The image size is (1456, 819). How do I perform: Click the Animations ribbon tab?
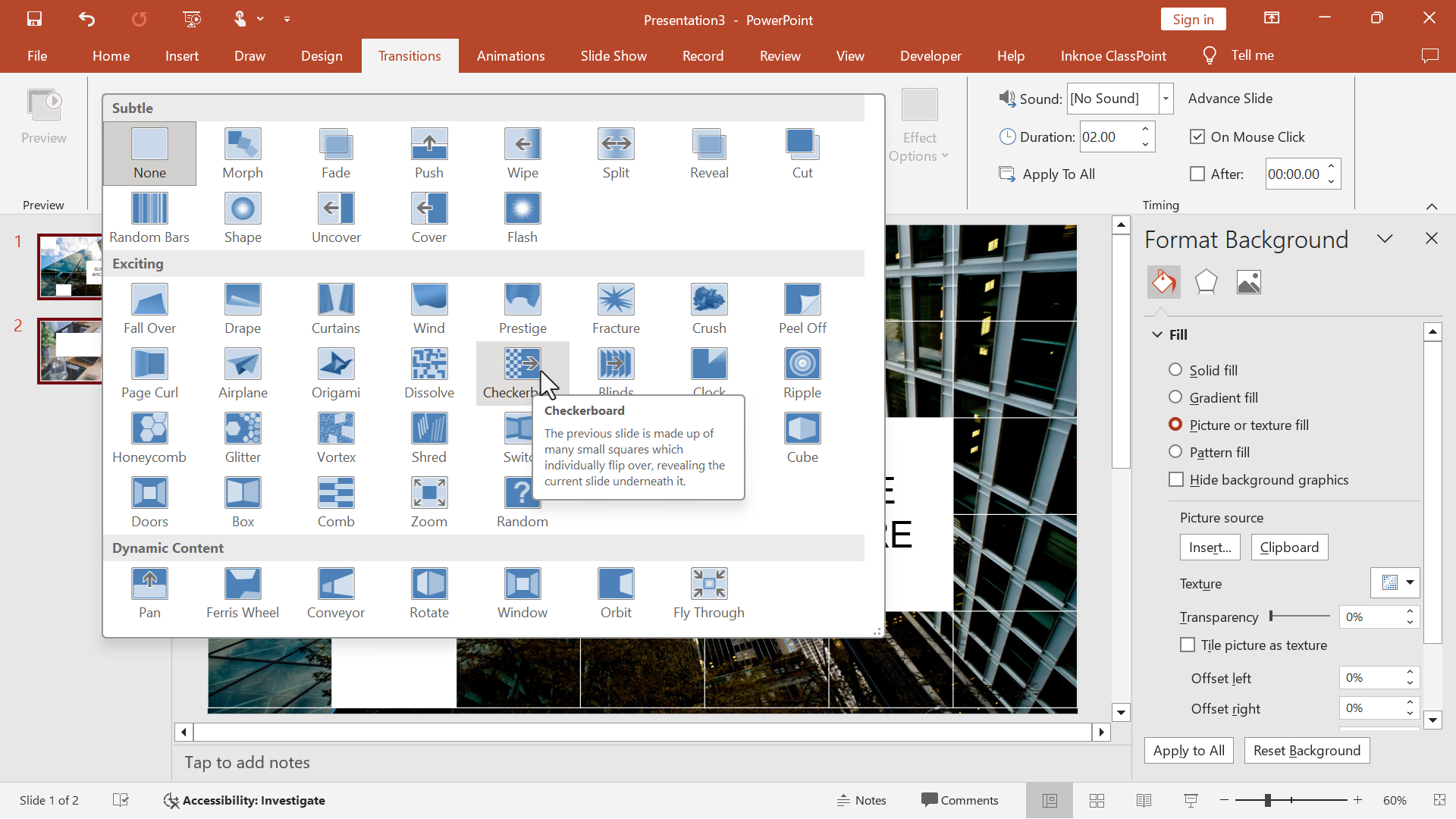pos(511,55)
